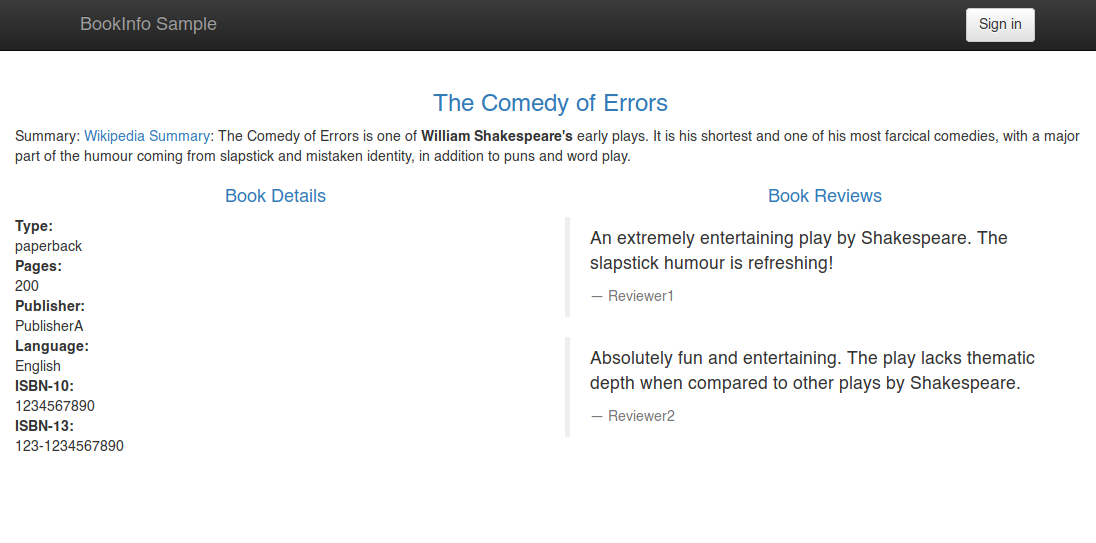The width and height of the screenshot is (1096, 543).
Task: Click the Reviewer2 attribution
Action: click(640, 416)
